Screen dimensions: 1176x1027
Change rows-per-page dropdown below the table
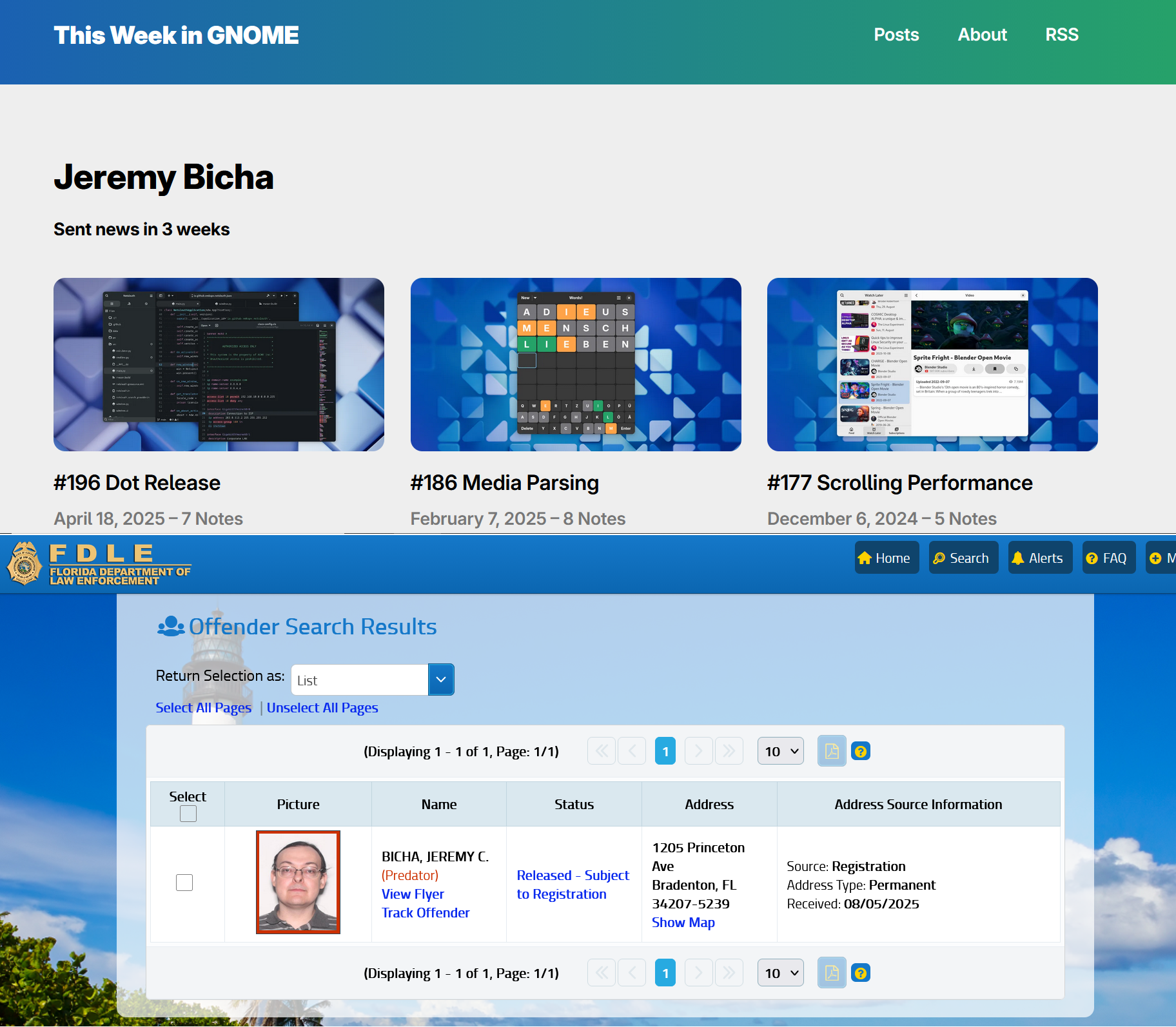point(781,973)
